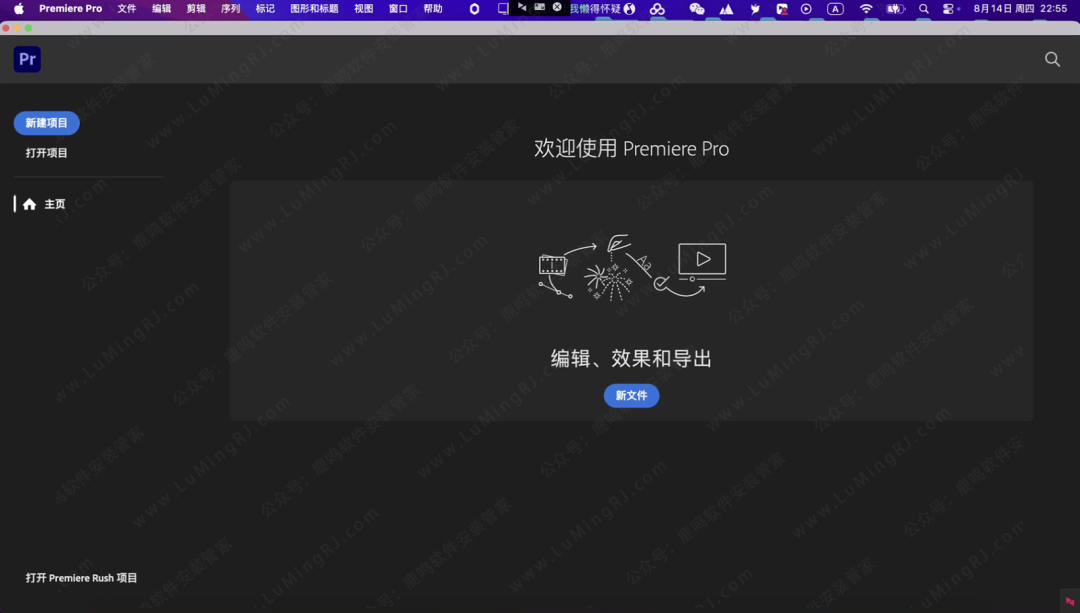Click the circular play icon in menu bar
Viewport: 1080px width, 613px height.
click(806, 8)
